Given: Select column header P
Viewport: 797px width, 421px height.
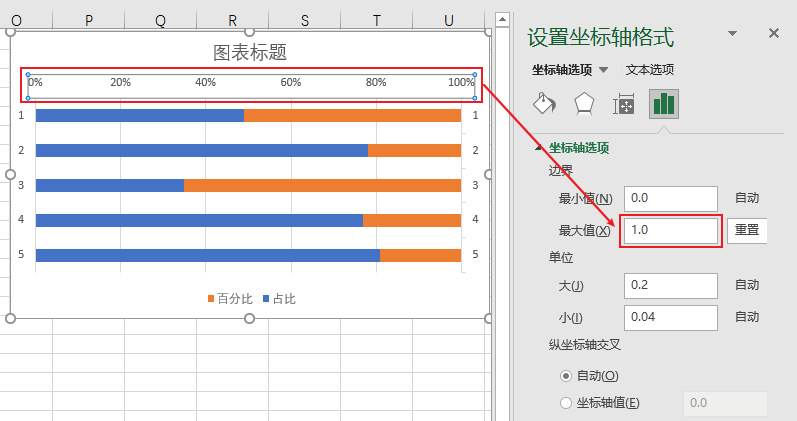Looking at the screenshot, I should coord(88,20).
